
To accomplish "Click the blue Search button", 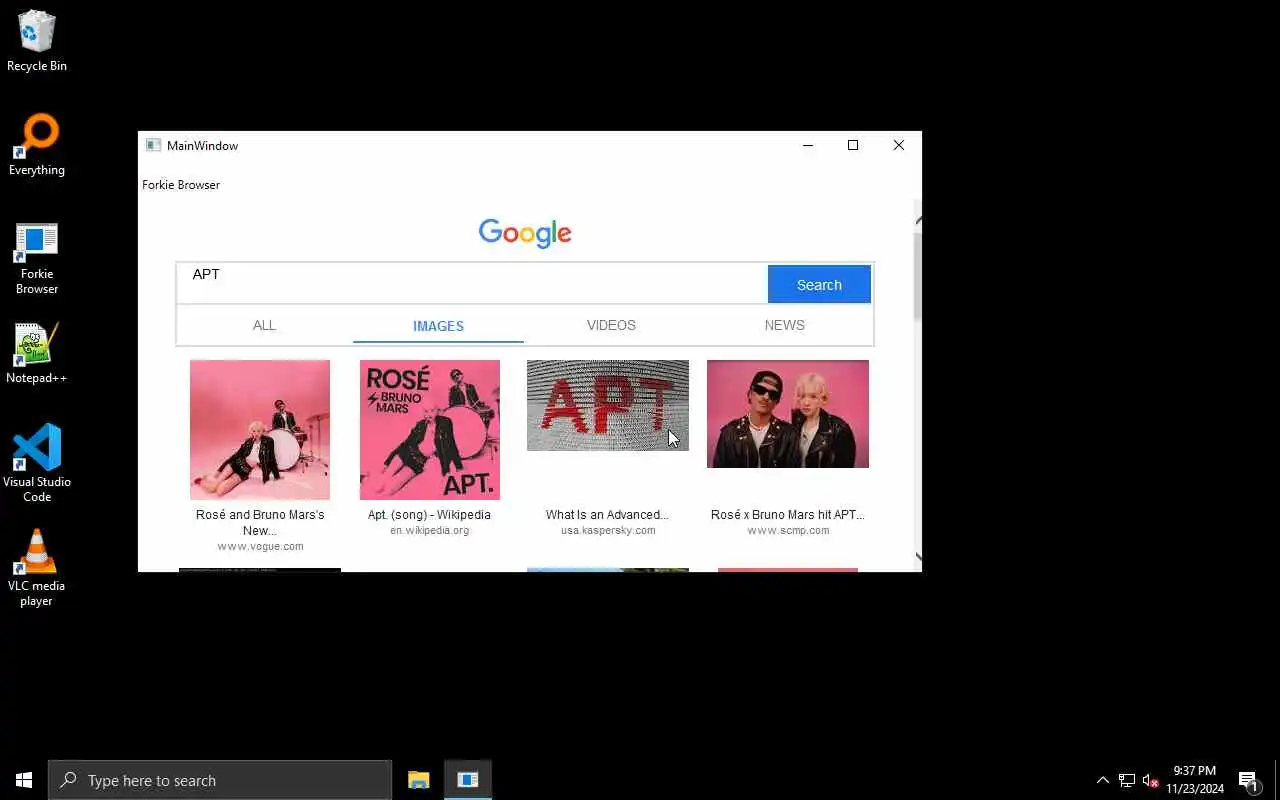I will (x=819, y=284).
